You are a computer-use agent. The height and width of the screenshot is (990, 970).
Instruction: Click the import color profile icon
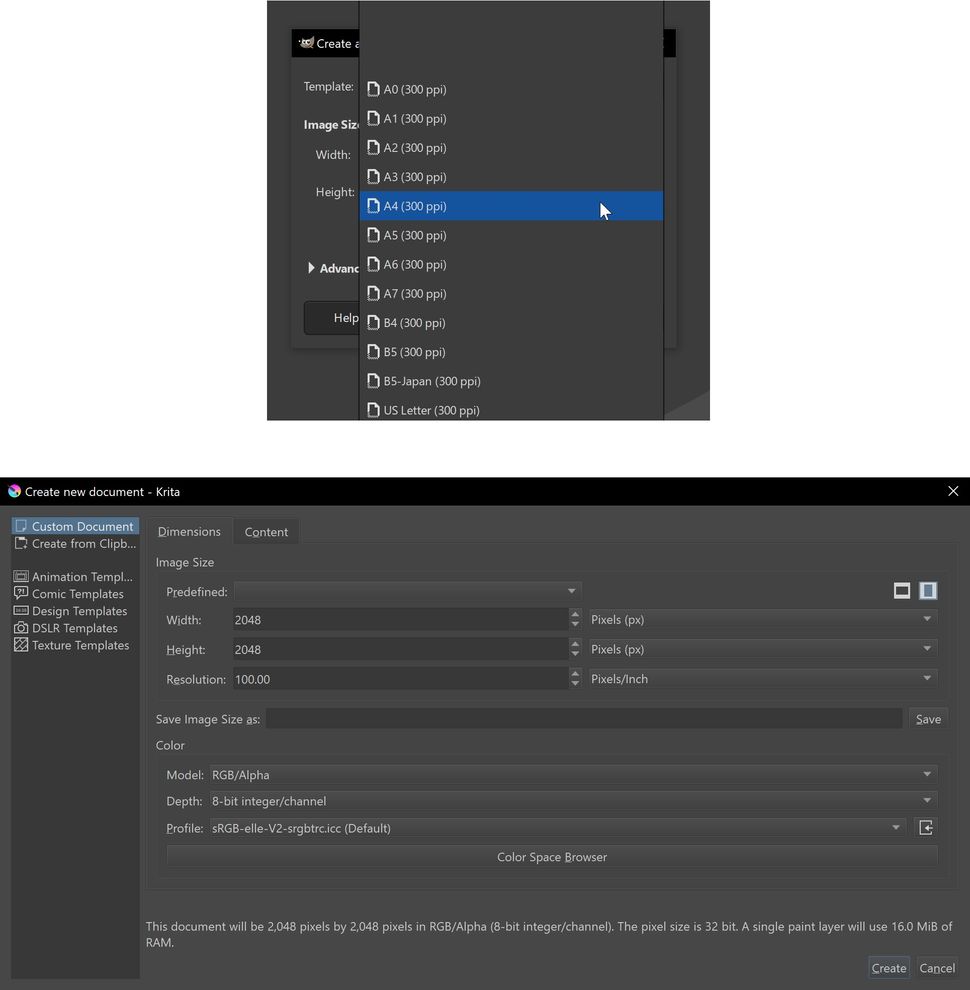(926, 827)
